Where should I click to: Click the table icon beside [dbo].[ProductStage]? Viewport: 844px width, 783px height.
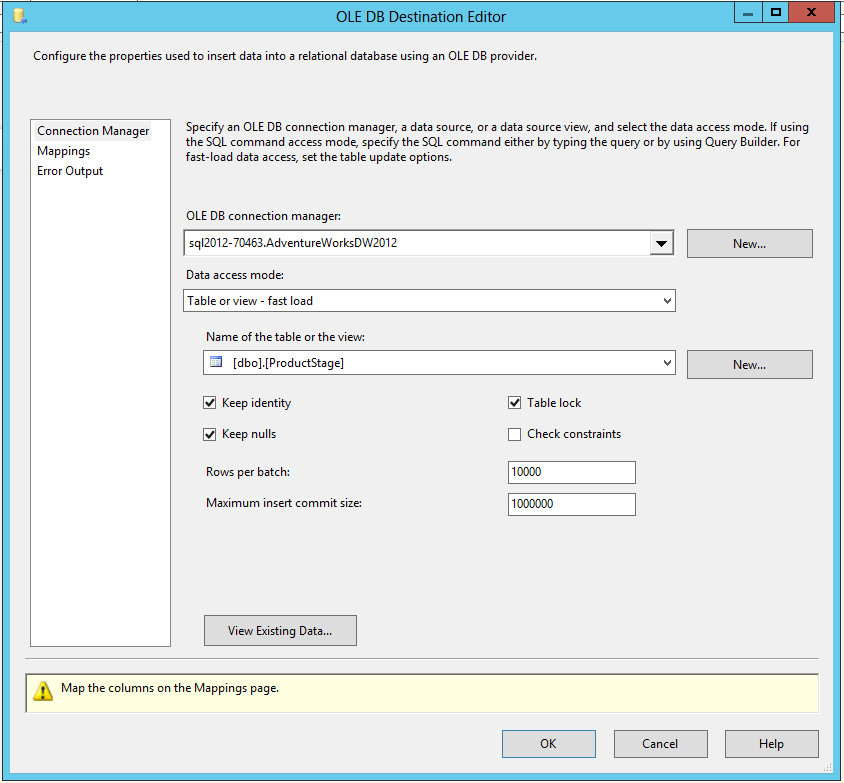tap(216, 362)
